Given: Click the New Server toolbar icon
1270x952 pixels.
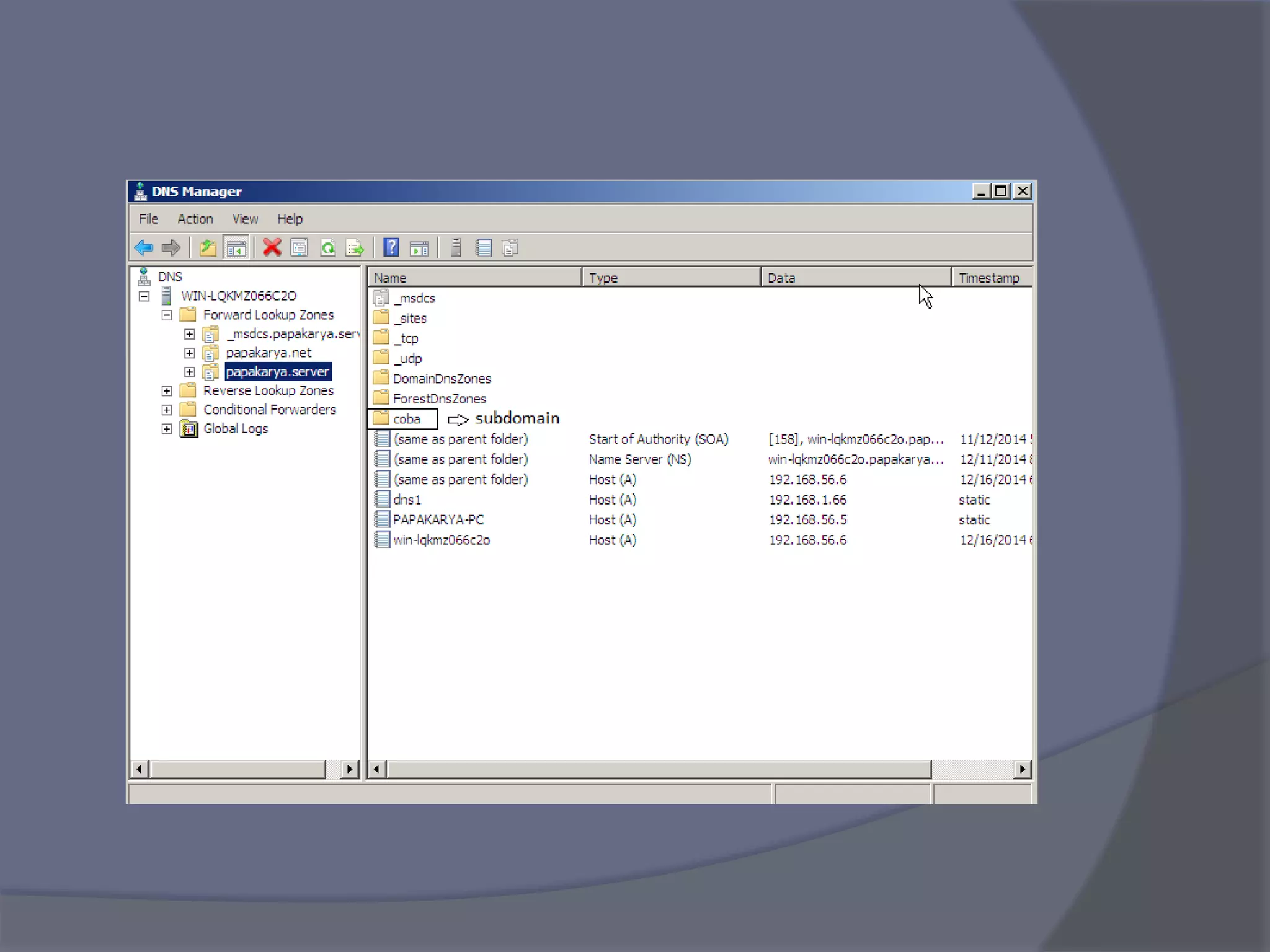Looking at the screenshot, I should pyautogui.click(x=456, y=248).
